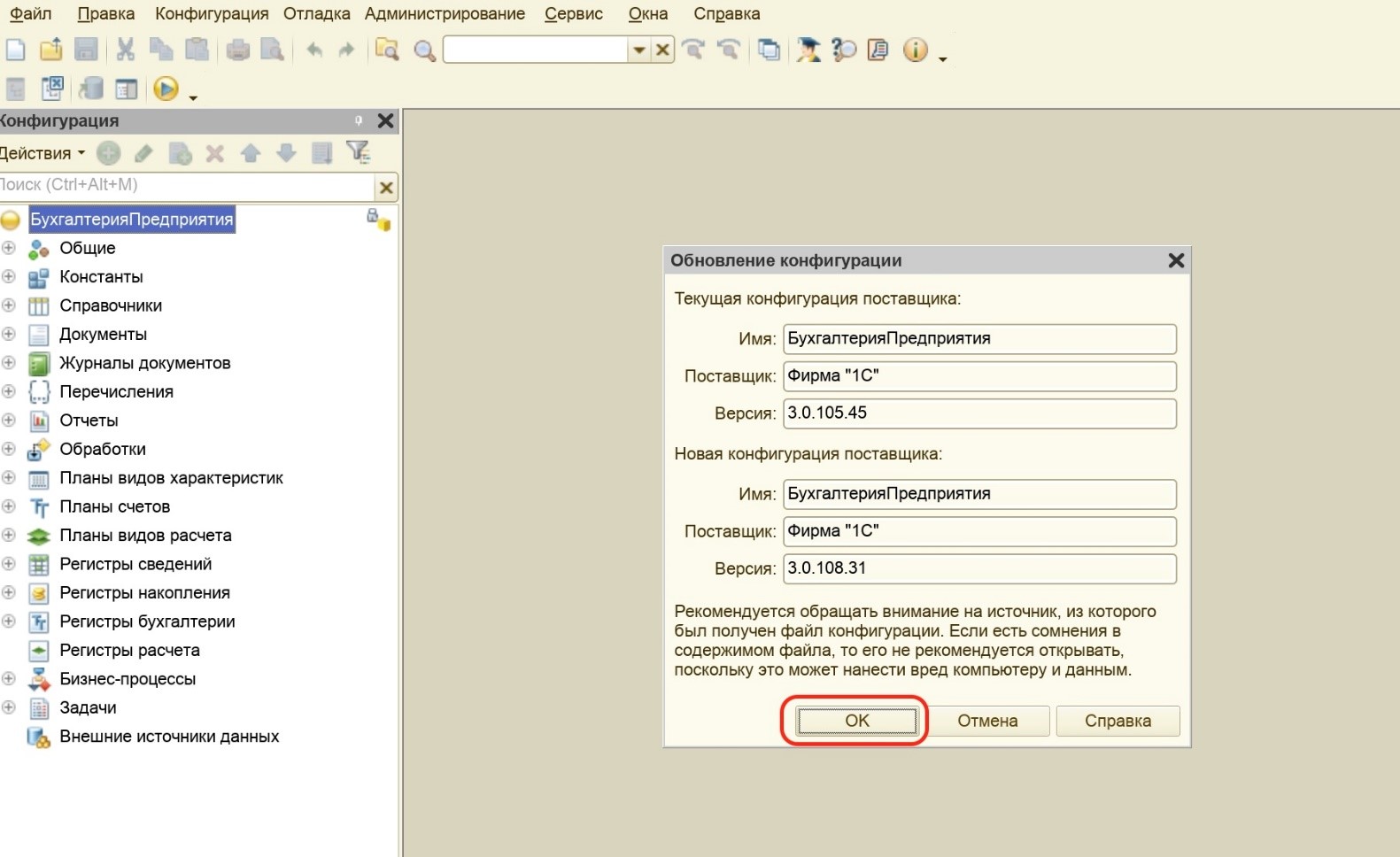This screenshot has height=857, width=1400.
Task: Delete object with panel X icon
Action: pos(214,153)
